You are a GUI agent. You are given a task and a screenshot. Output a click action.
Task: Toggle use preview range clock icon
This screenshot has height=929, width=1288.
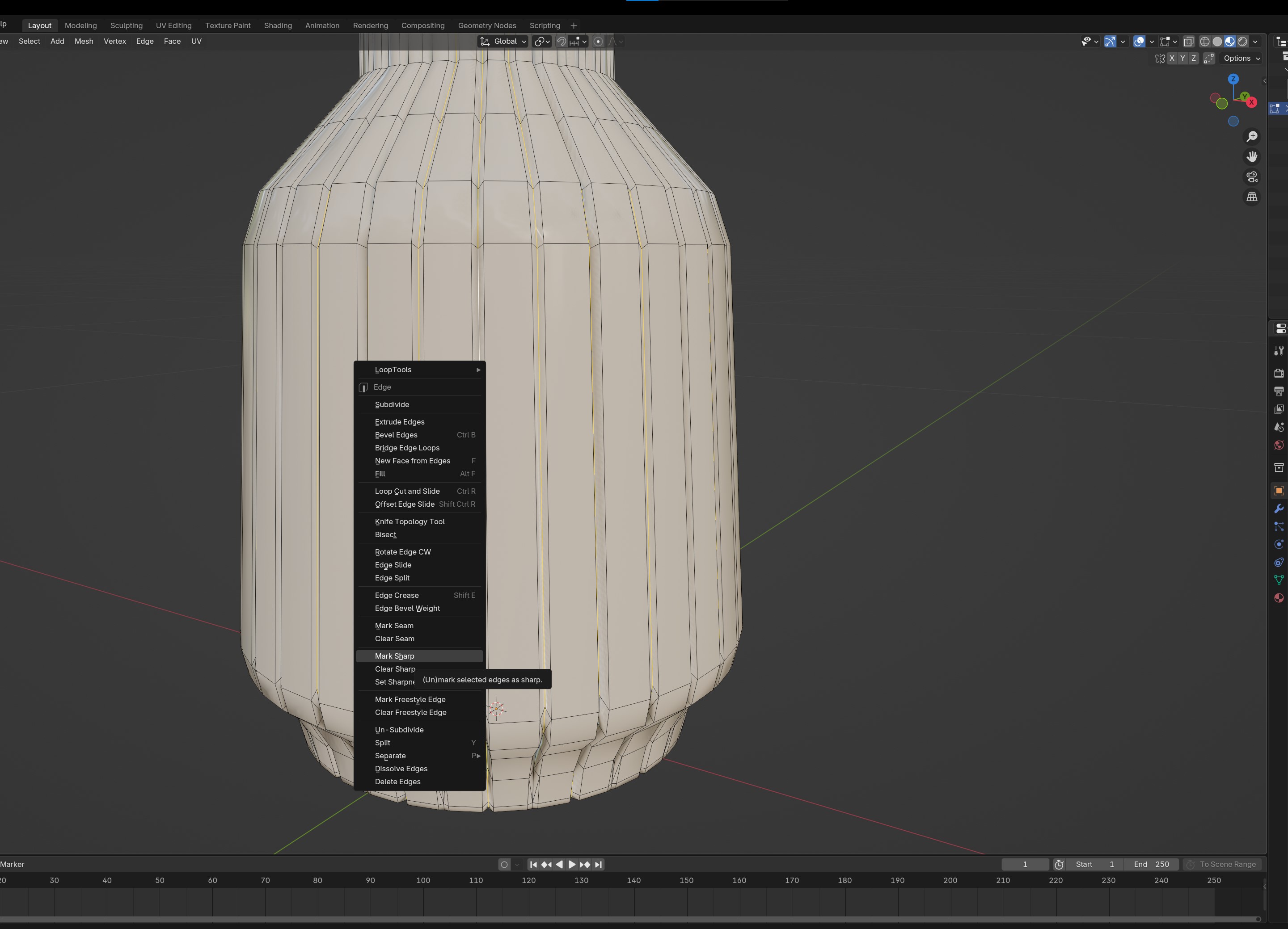pos(1059,864)
